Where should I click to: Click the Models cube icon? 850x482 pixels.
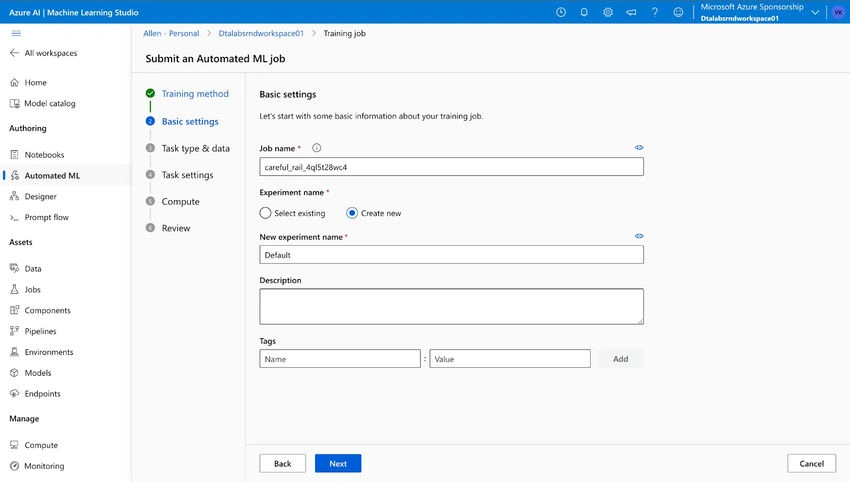pyautogui.click(x=15, y=372)
